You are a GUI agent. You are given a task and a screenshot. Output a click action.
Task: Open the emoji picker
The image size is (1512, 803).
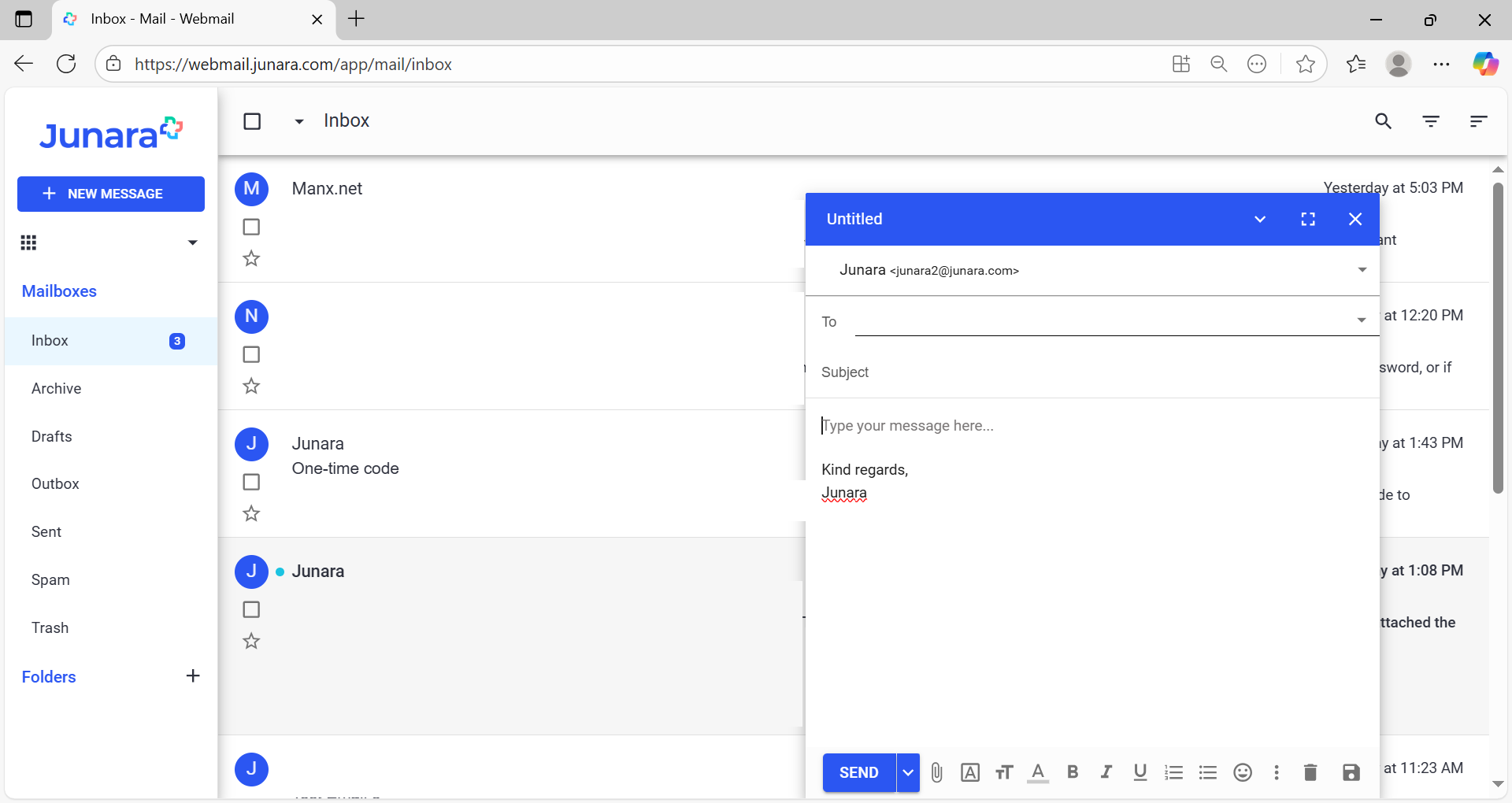1243,772
